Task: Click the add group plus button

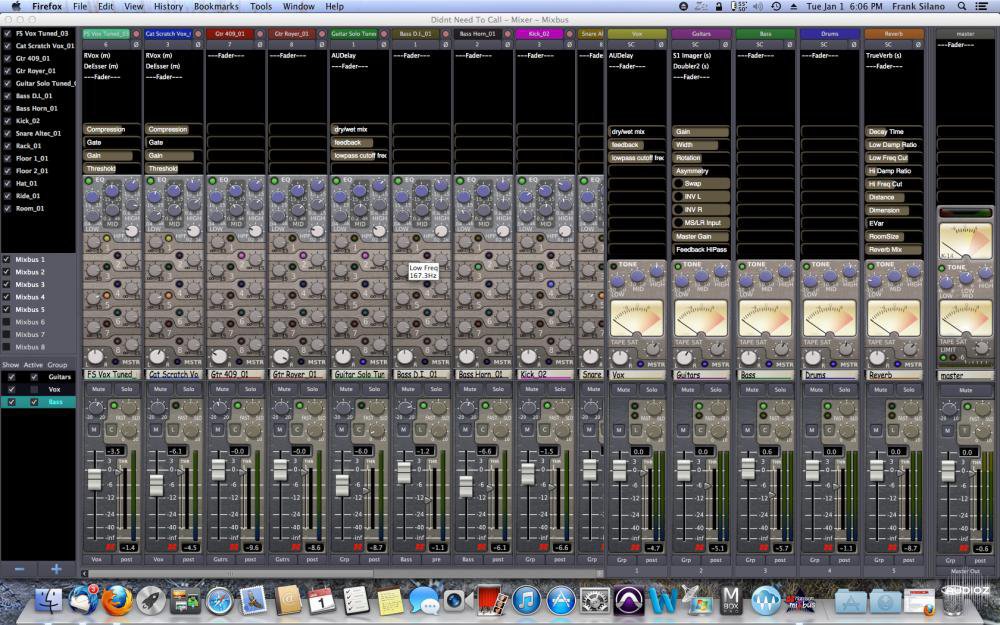Action: 56,569
